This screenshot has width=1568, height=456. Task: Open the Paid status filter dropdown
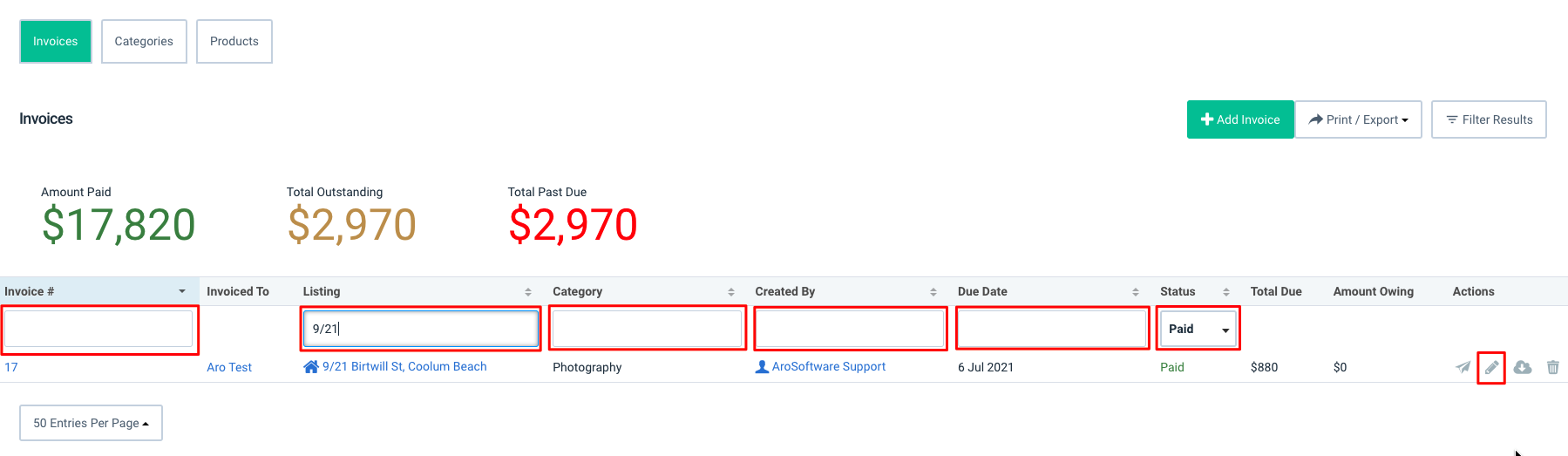[1198, 329]
